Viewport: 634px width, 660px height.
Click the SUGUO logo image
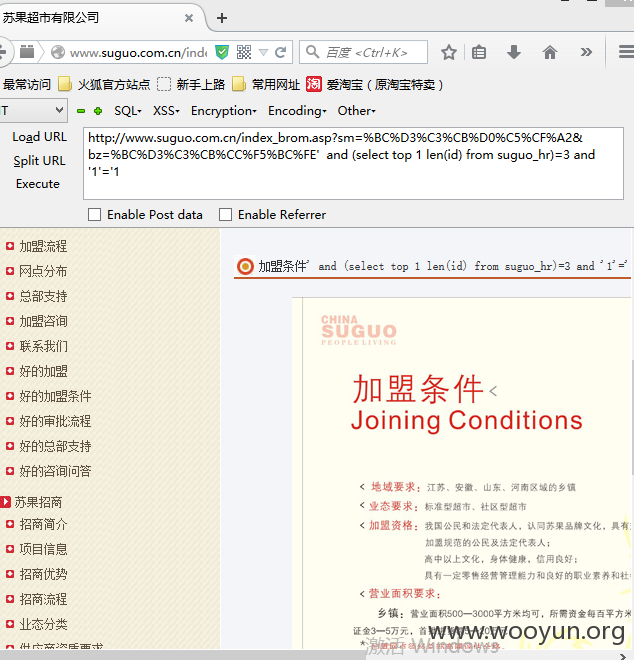pos(359,330)
